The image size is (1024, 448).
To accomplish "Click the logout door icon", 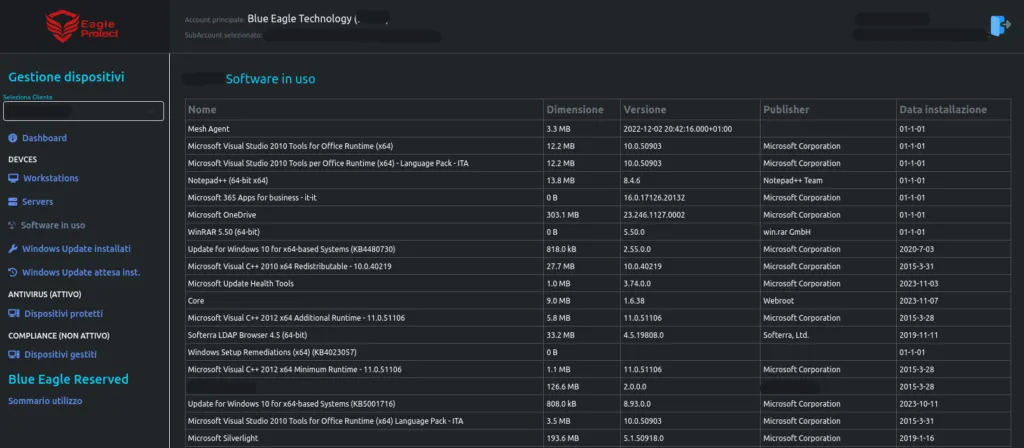I will click(1000, 25).
